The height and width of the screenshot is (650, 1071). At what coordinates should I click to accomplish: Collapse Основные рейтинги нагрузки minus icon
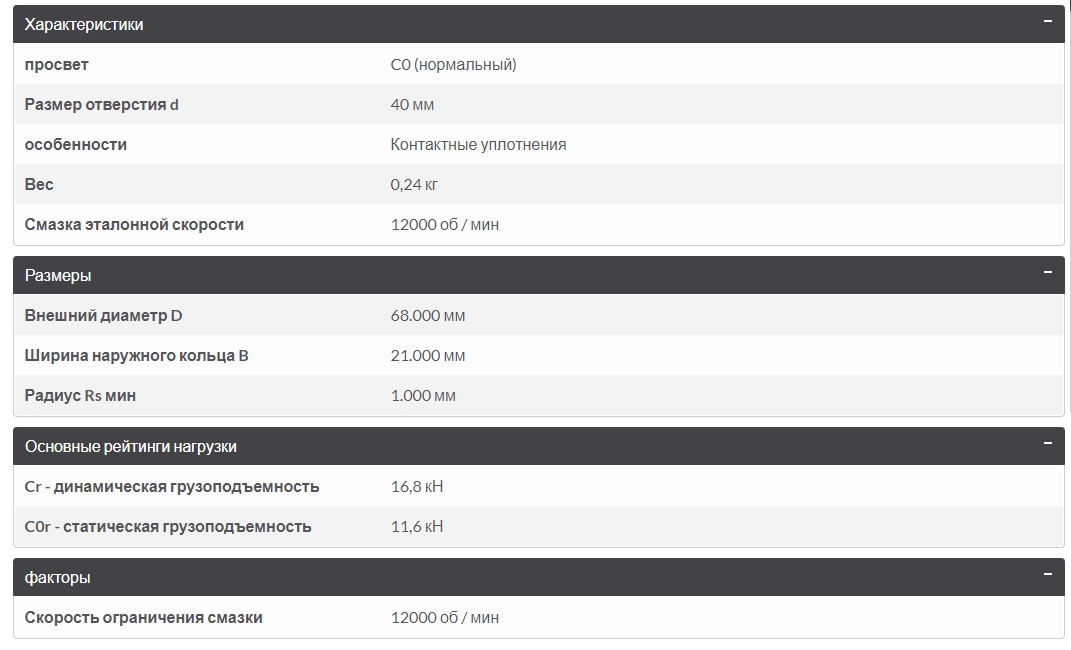pyautogui.click(x=1047, y=443)
